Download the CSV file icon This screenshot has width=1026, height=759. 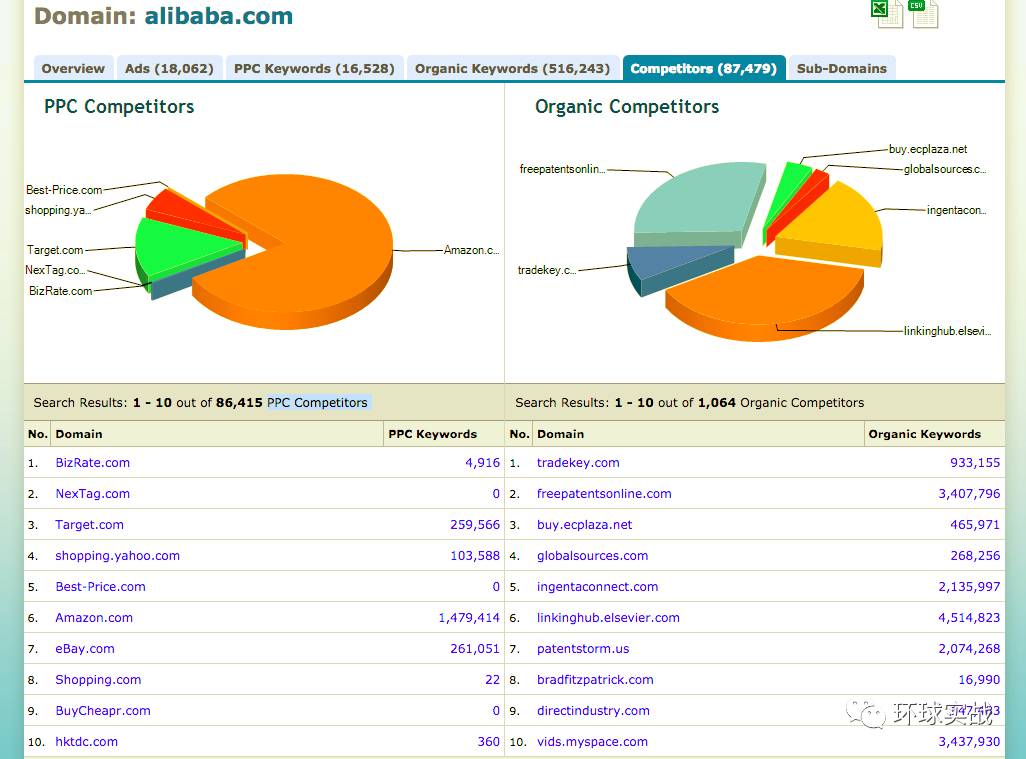point(923,13)
